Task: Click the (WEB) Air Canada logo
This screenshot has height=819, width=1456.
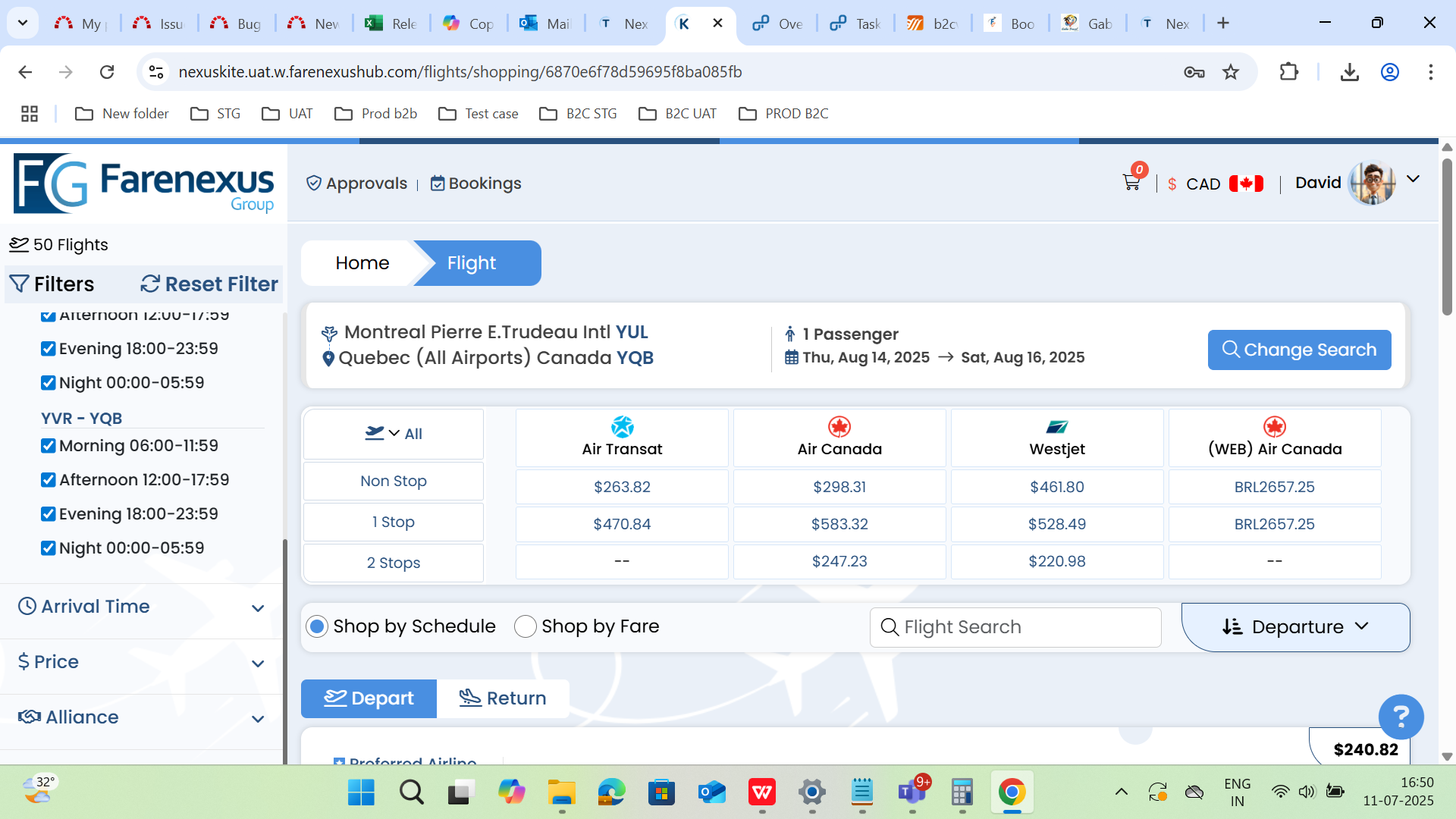Action: 1275,427
